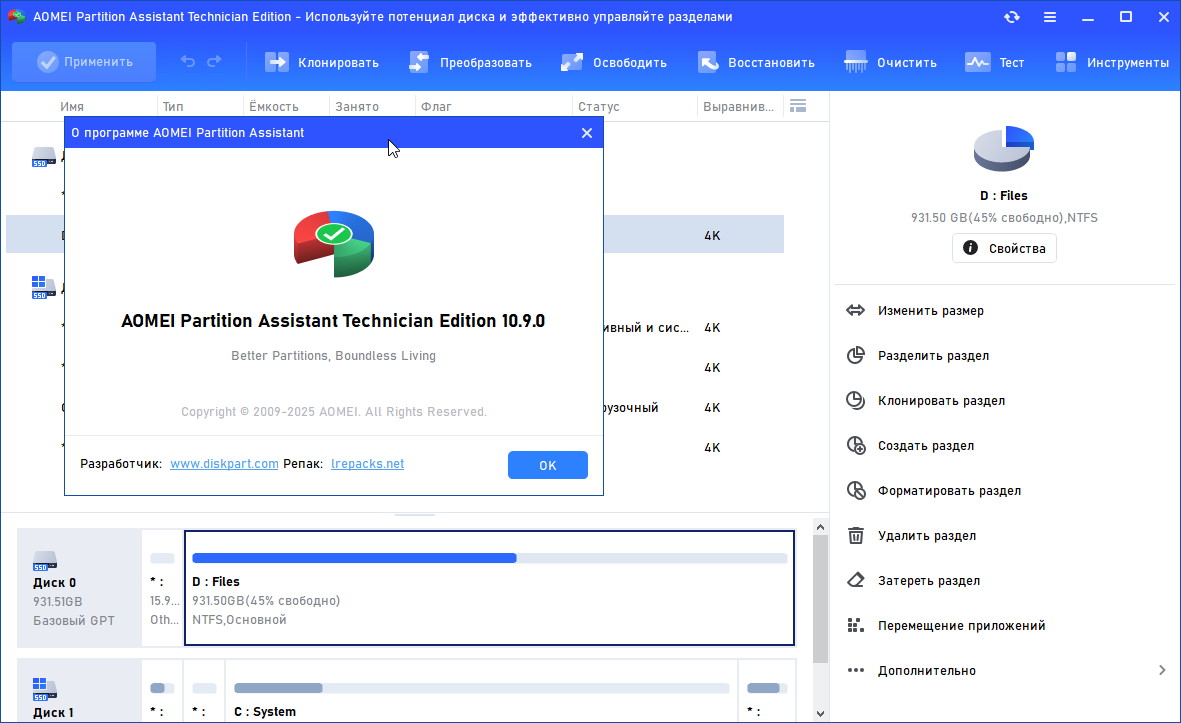Select Перемещение приложений option
Image resolution: width=1181 pixels, height=723 pixels.
(946, 626)
